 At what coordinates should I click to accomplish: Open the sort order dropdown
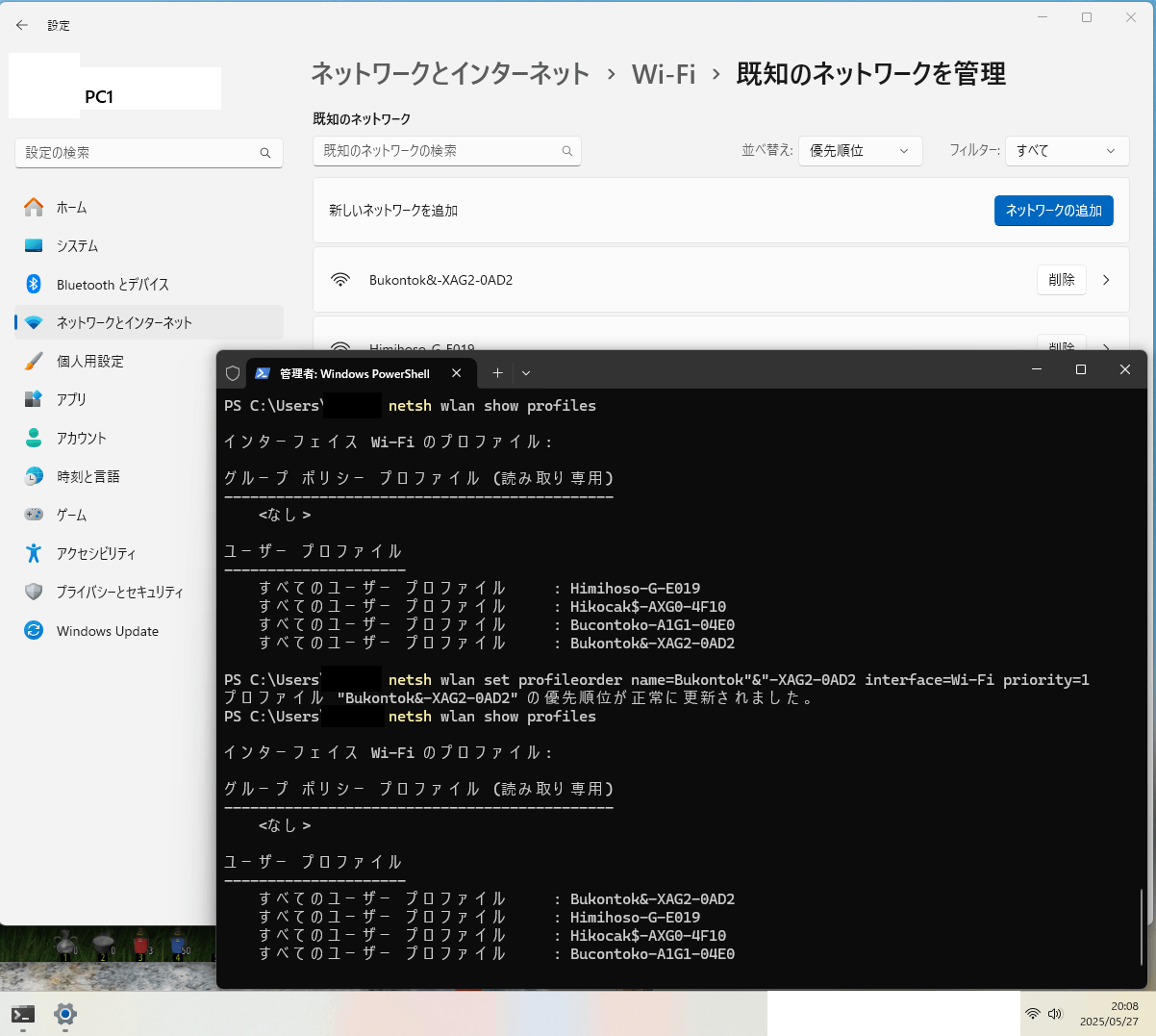coord(860,151)
